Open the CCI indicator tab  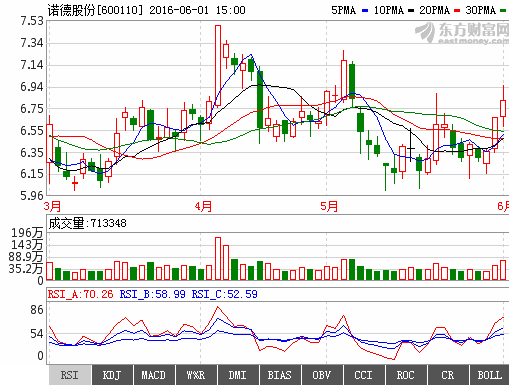[364, 375]
